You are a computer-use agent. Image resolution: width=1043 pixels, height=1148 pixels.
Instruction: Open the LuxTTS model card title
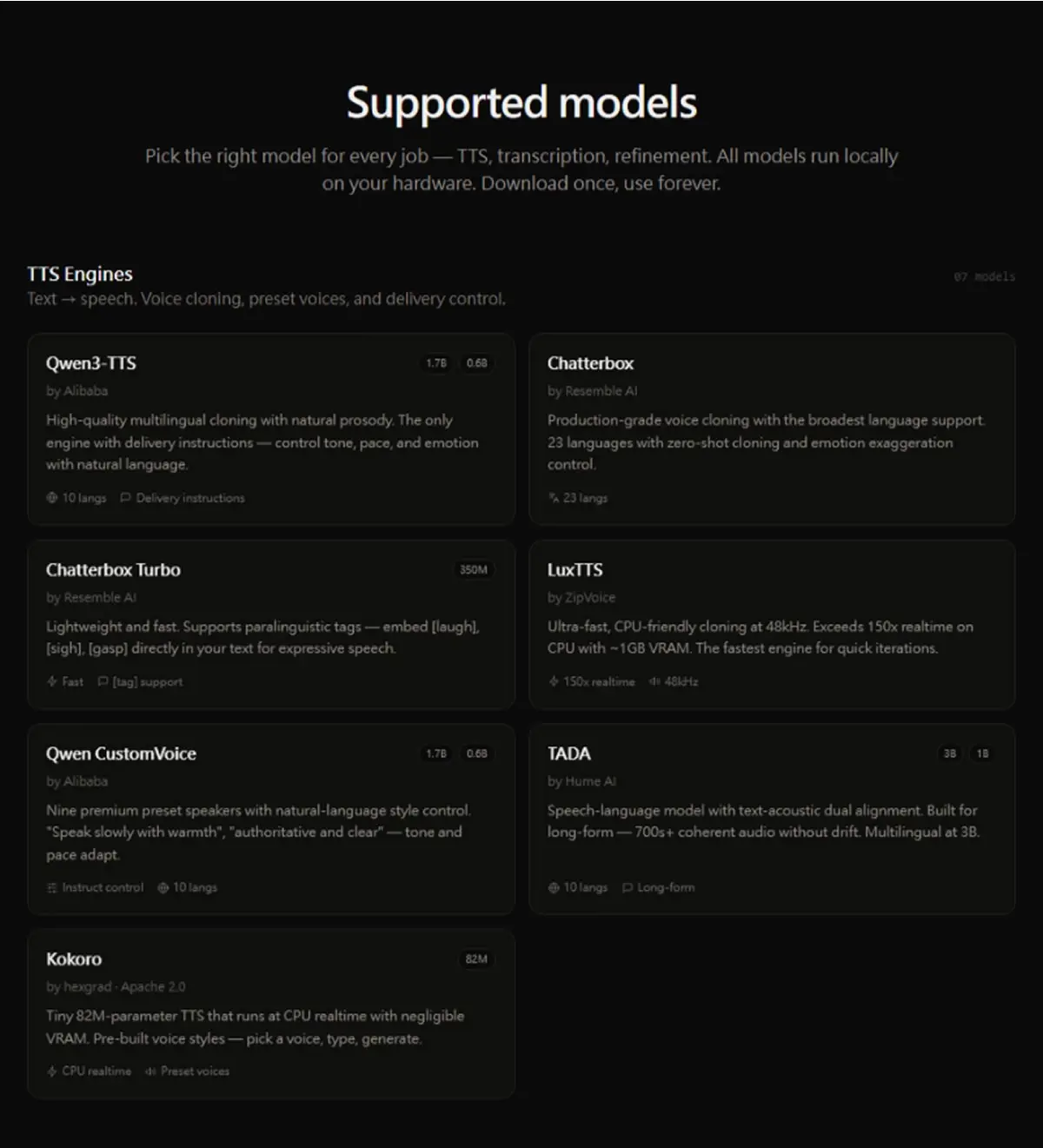point(575,570)
